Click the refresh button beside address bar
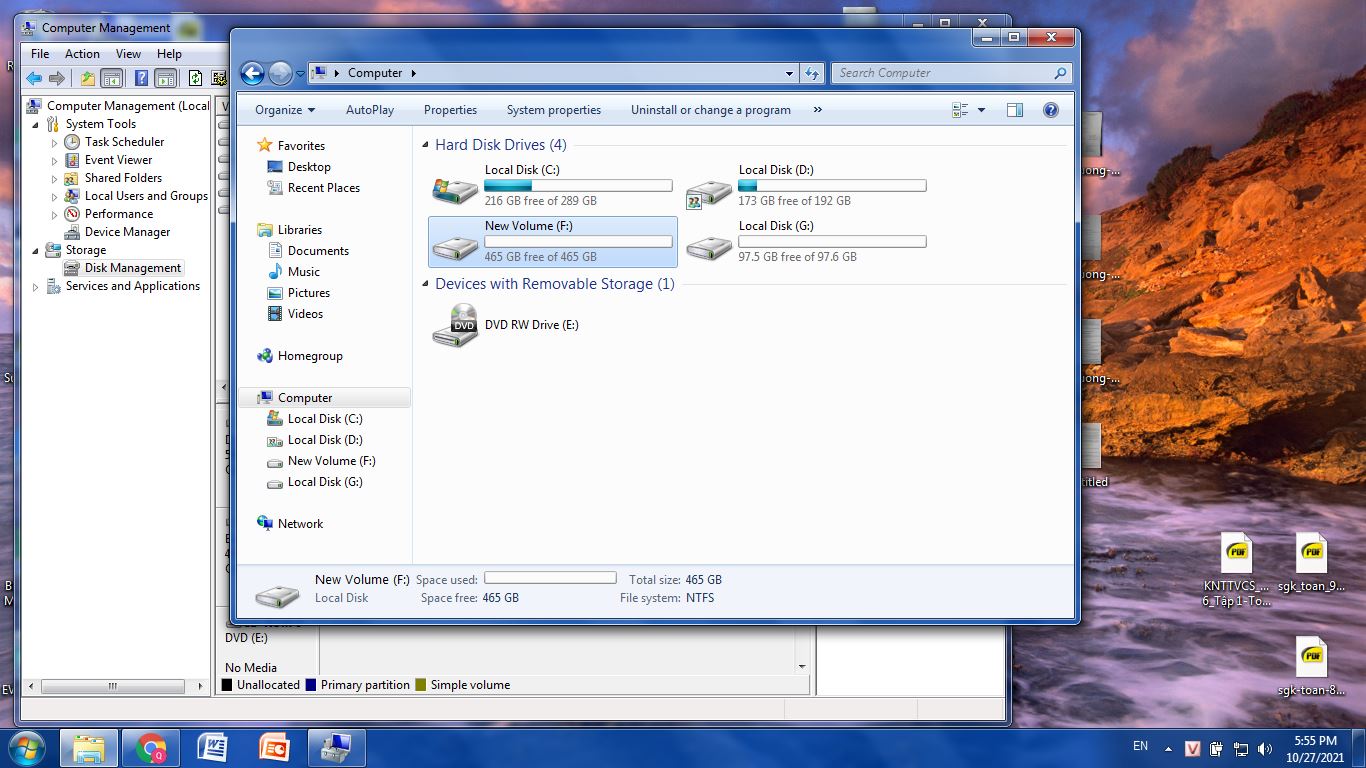The image size is (1366, 768). point(812,73)
